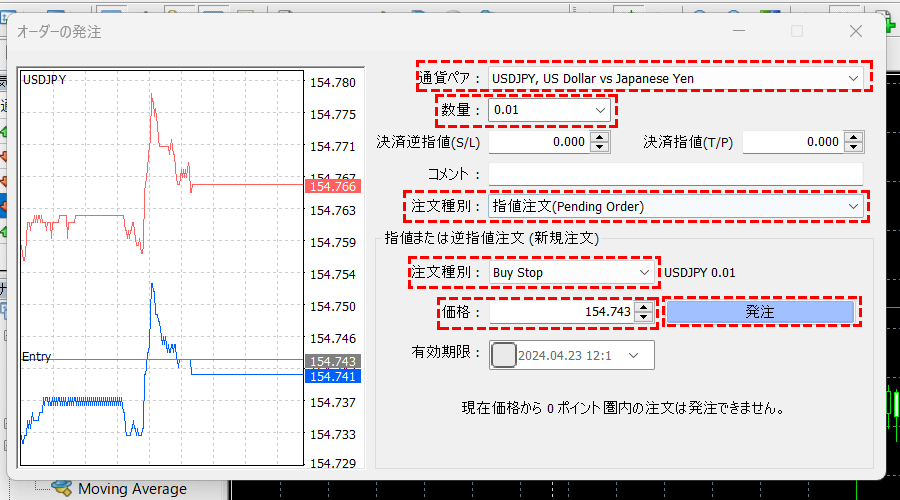Click the 発注 place order button

(760, 312)
